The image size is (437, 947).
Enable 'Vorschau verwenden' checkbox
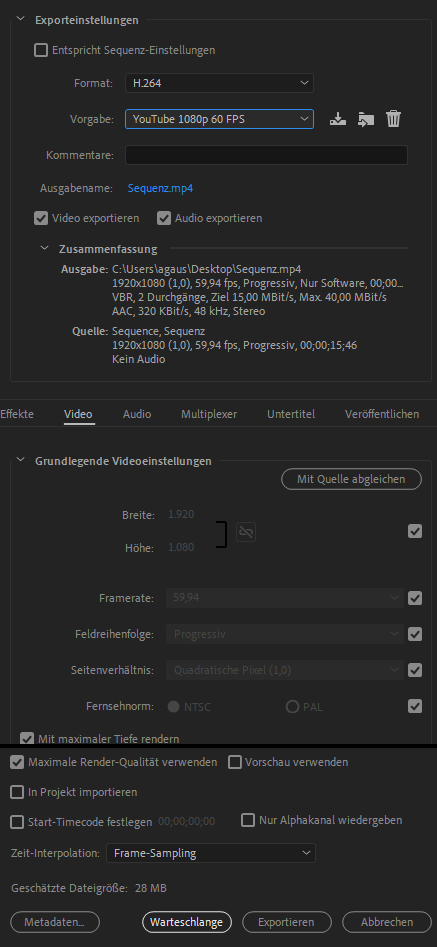[235, 762]
